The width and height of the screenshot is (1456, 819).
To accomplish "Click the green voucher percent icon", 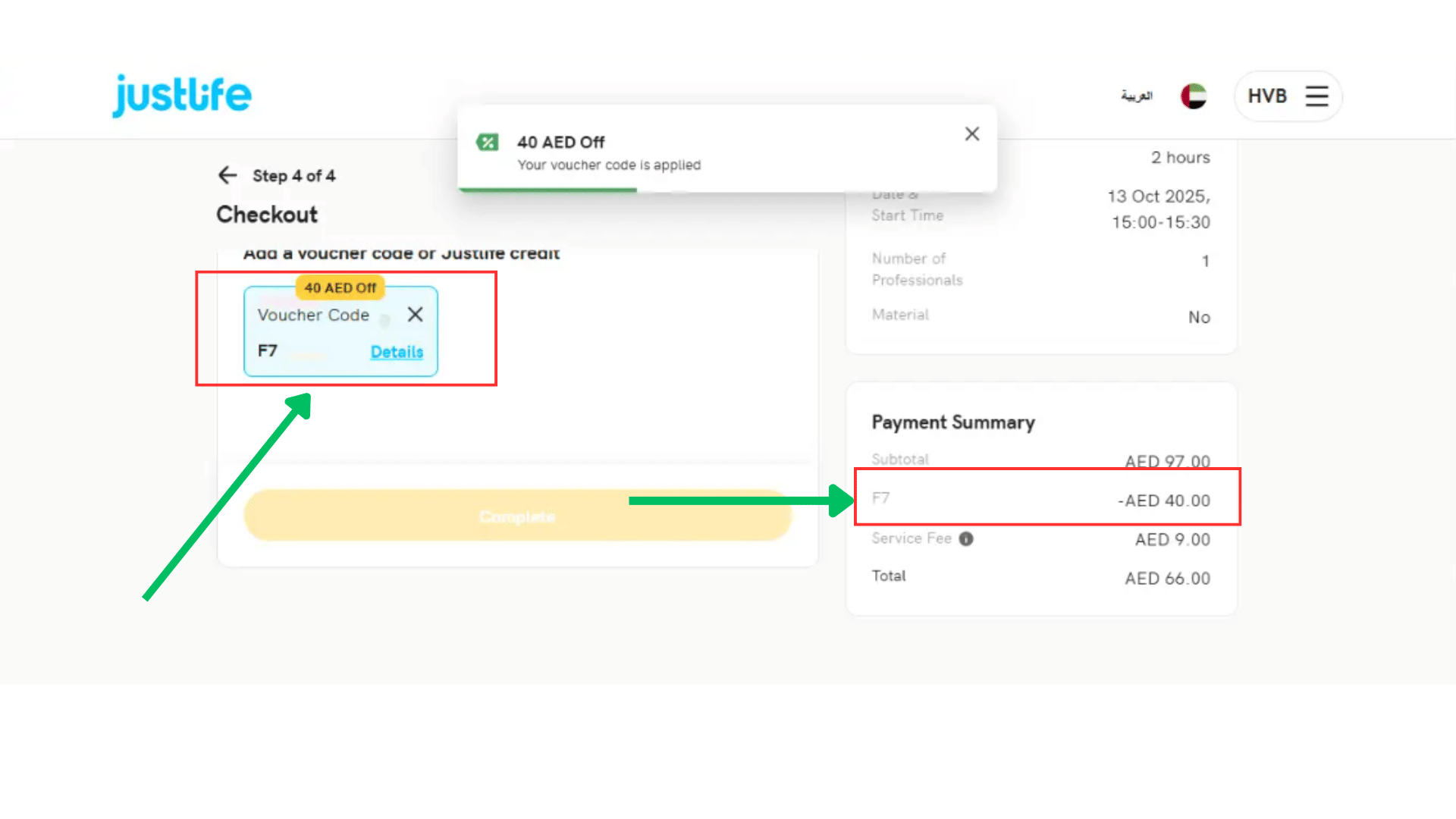I will click(487, 143).
